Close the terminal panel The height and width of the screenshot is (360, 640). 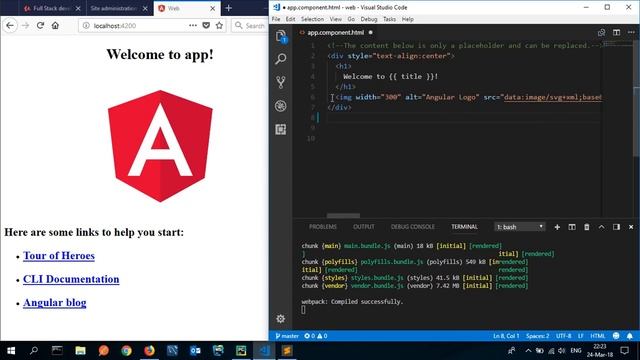pos(631,227)
